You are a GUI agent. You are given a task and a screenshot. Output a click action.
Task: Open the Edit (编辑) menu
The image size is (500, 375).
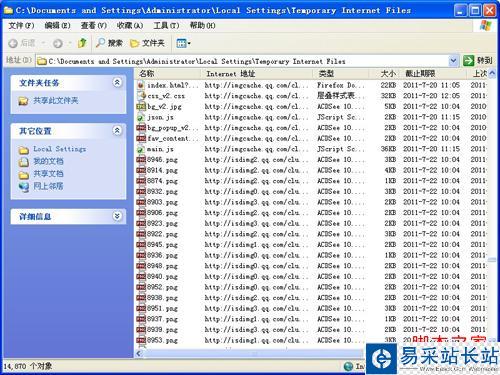57,25
